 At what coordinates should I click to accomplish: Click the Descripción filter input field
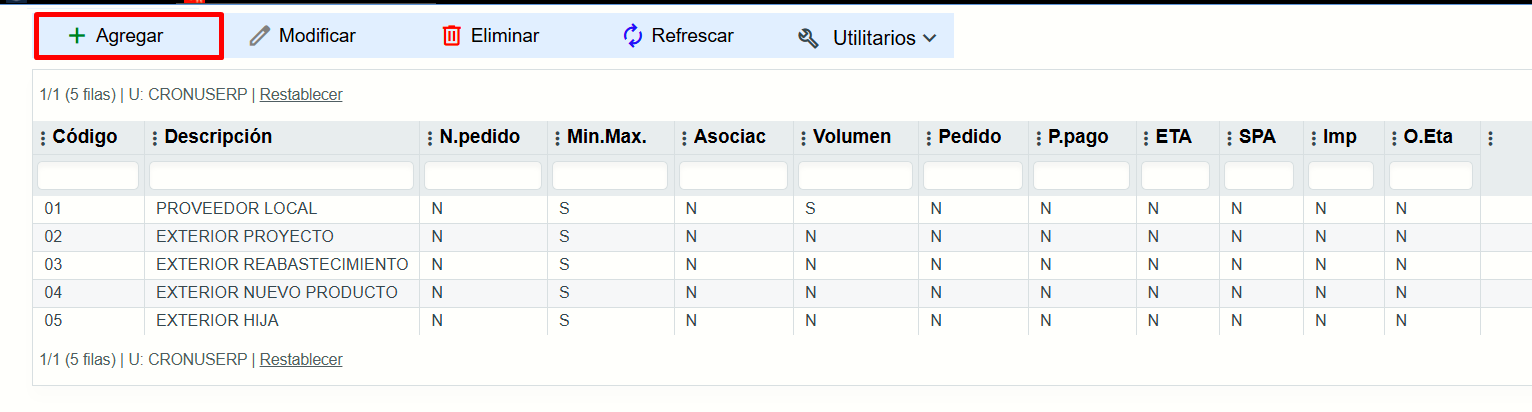click(281, 176)
